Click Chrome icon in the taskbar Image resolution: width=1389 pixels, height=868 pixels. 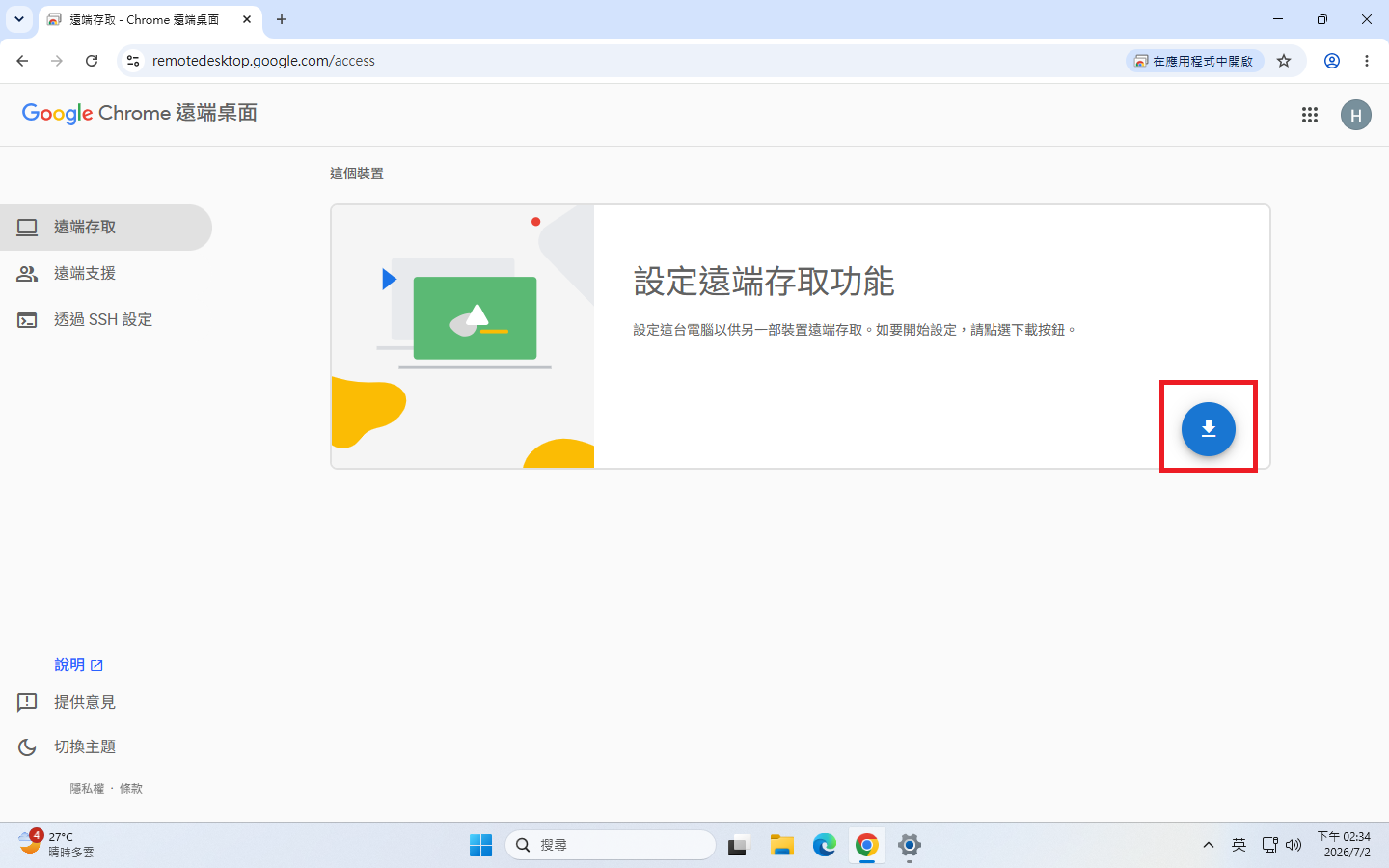click(866, 846)
